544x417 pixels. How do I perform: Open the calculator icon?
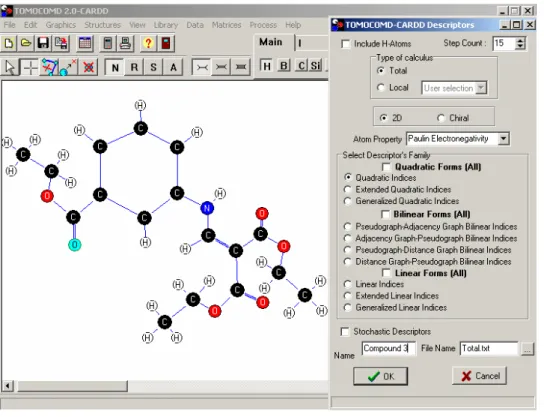(108, 43)
